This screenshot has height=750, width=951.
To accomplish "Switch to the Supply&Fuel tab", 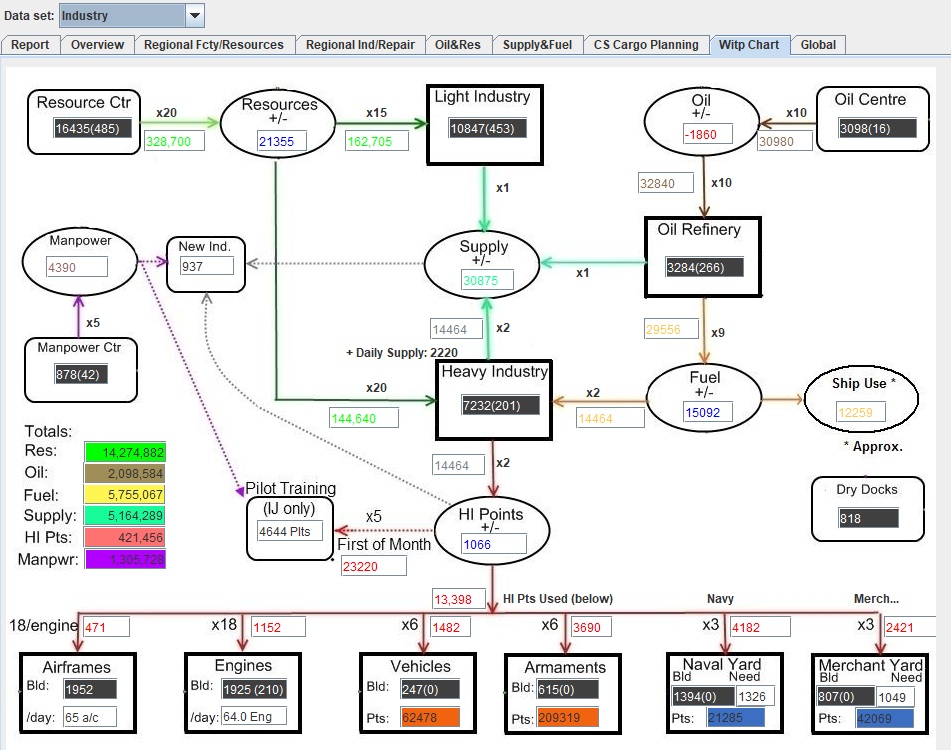I will (537, 45).
